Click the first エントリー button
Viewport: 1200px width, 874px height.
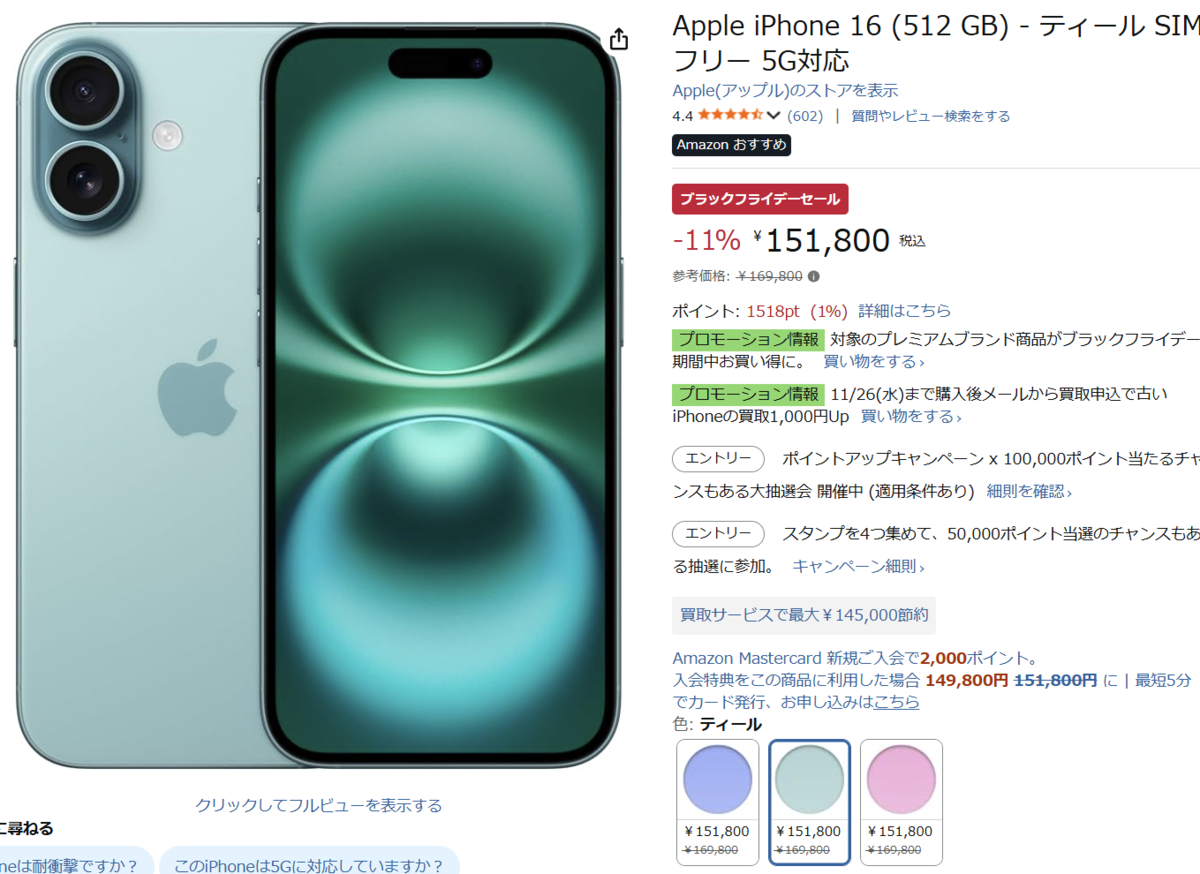click(x=718, y=459)
